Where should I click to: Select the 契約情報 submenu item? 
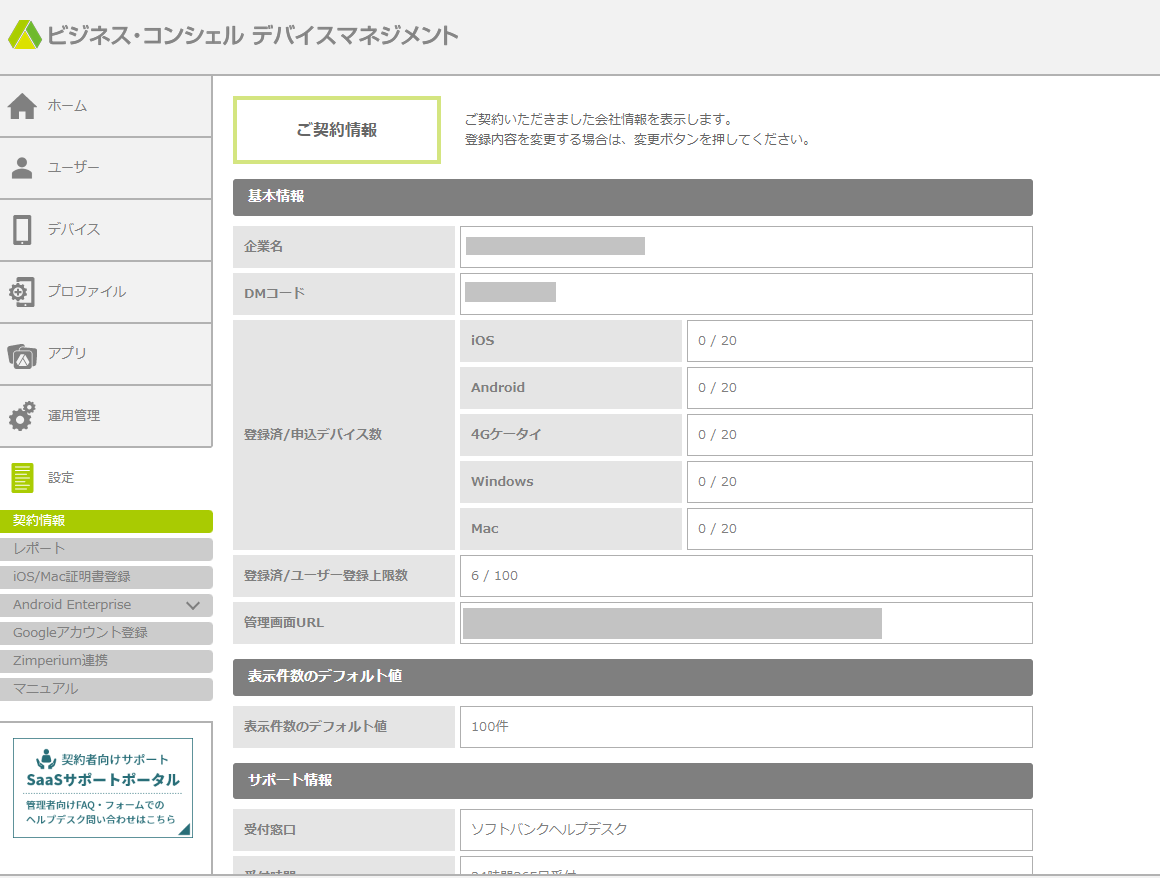(x=106, y=521)
